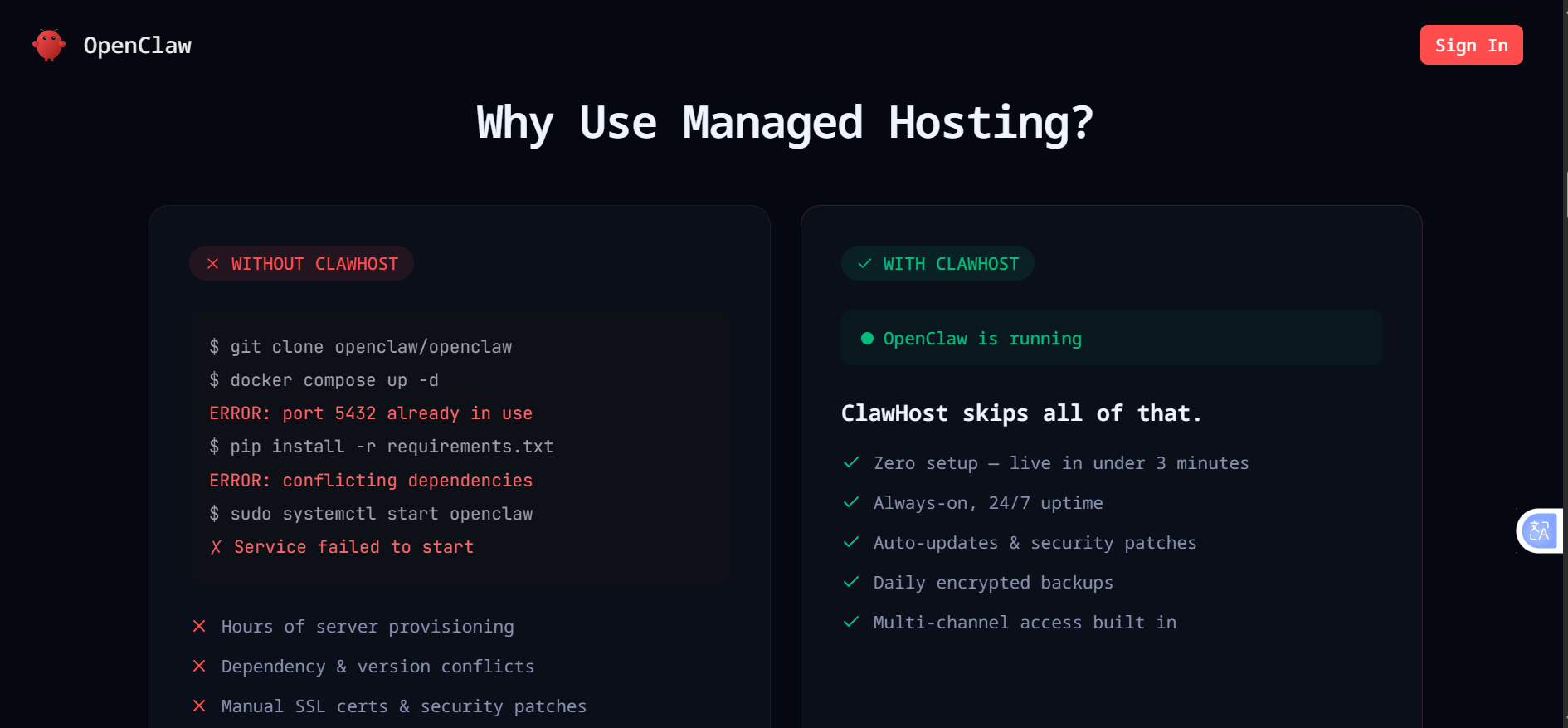This screenshot has height=728, width=1568.
Task: Click the red OpenClaw mascot logo
Action: pos(49,45)
